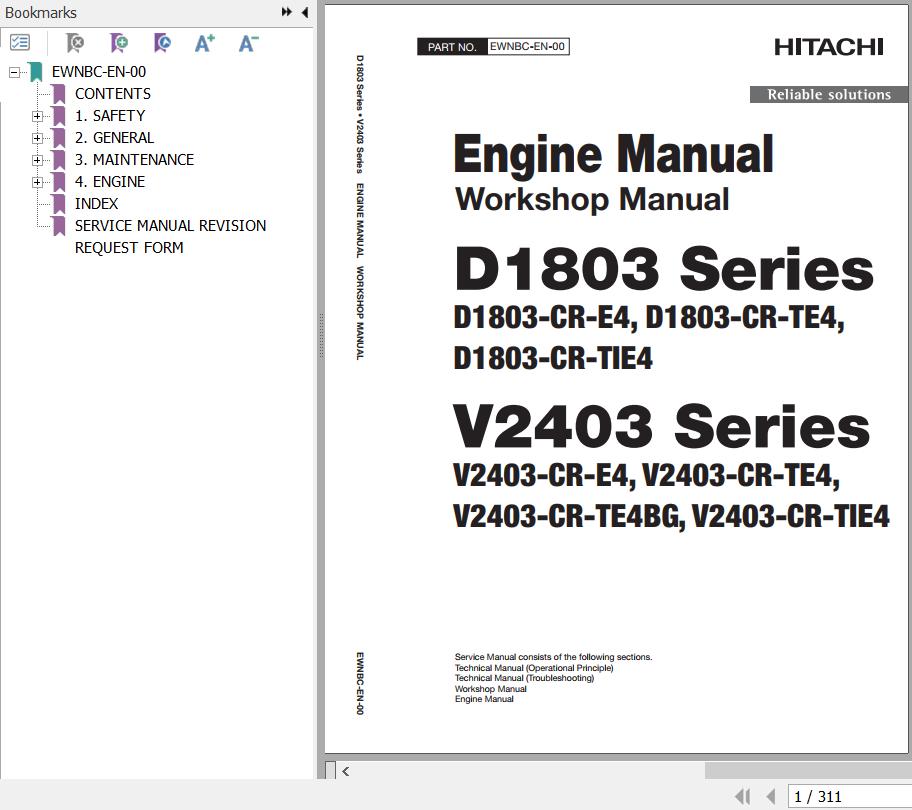Viewport: 912px width, 810px height.
Task: Open the CONTENTS bookmark
Action: click(113, 94)
